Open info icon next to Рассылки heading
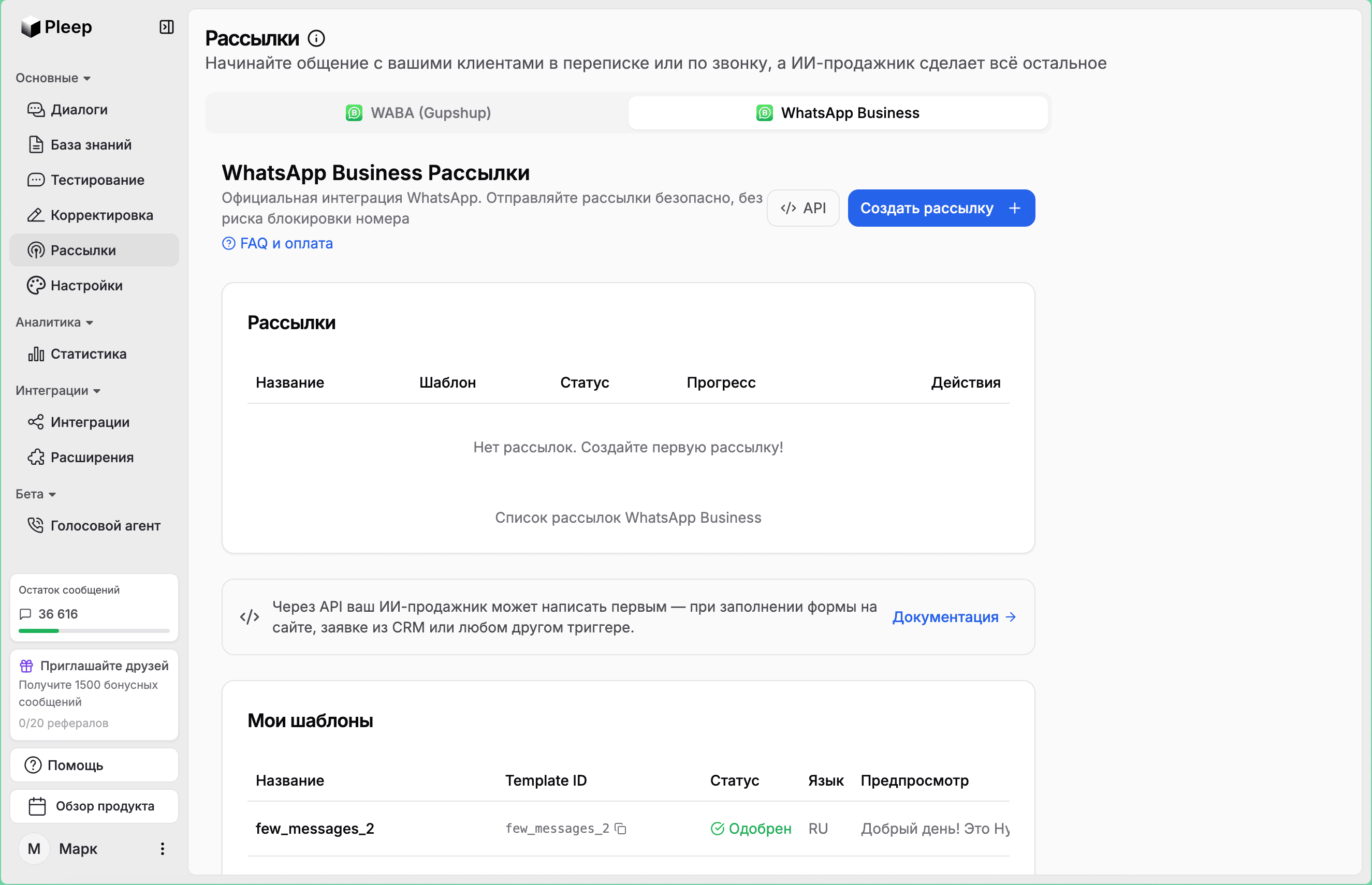 (x=316, y=38)
